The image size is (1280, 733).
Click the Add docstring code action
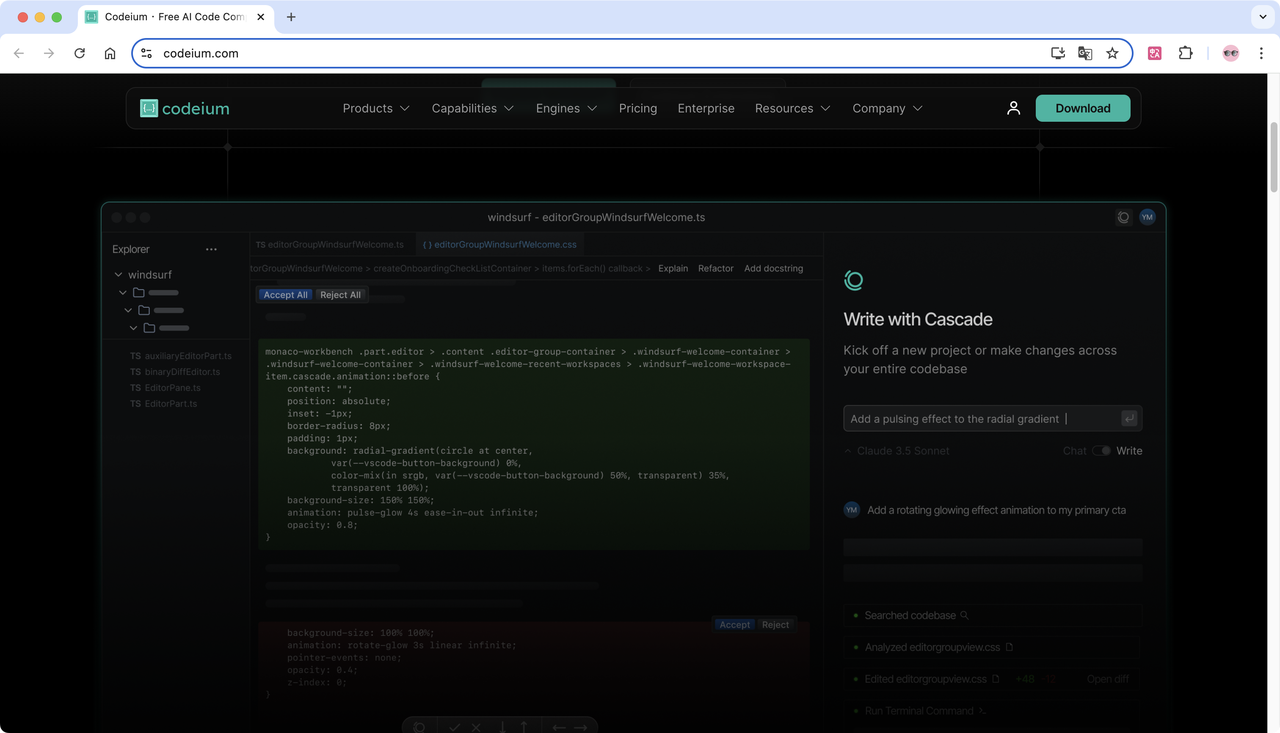click(774, 269)
